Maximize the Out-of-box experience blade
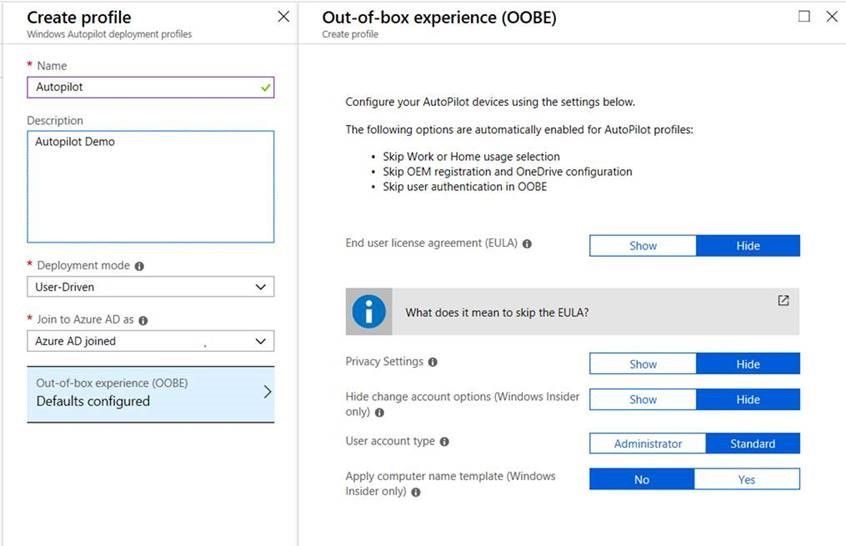 click(804, 16)
